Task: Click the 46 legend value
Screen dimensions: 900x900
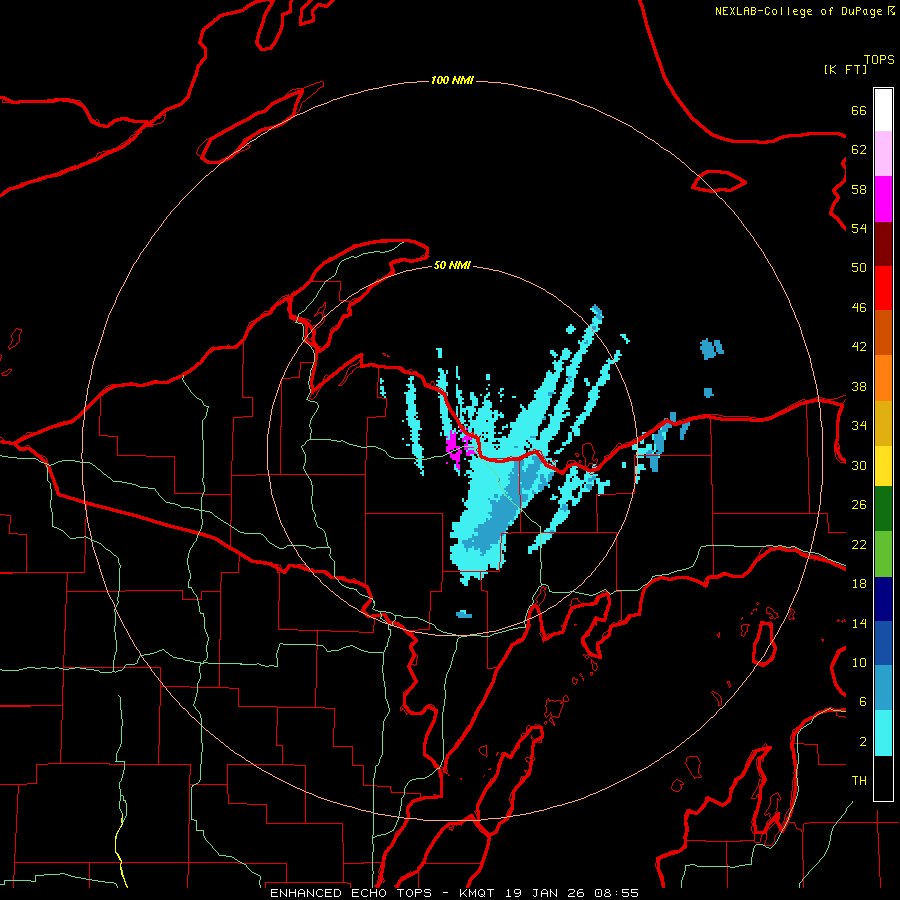Action: pos(859,308)
